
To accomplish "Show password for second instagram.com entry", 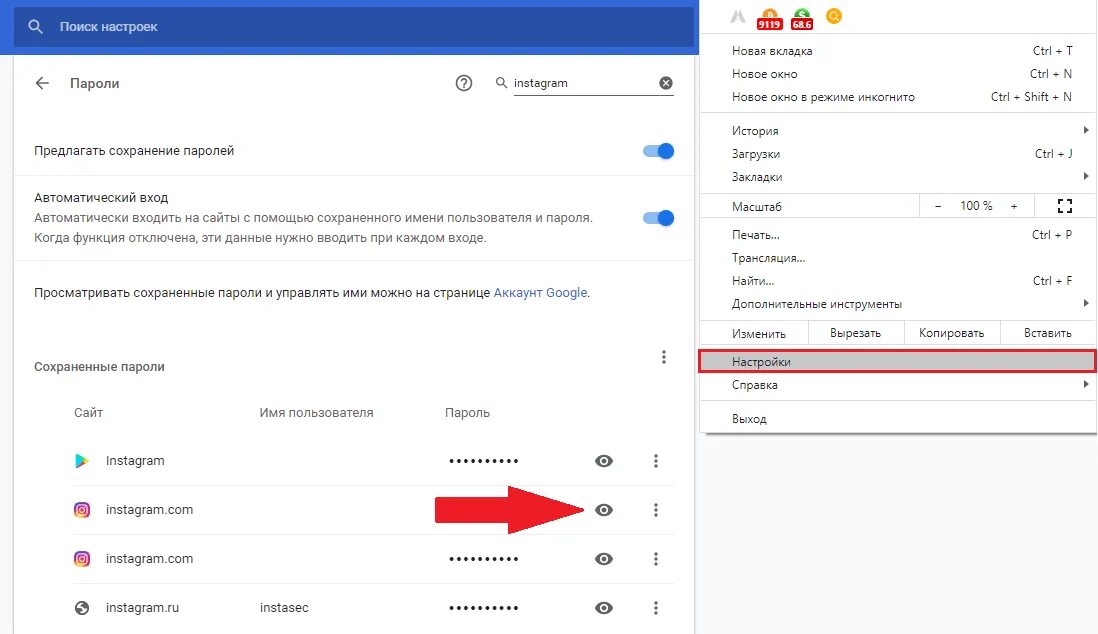I will point(604,559).
